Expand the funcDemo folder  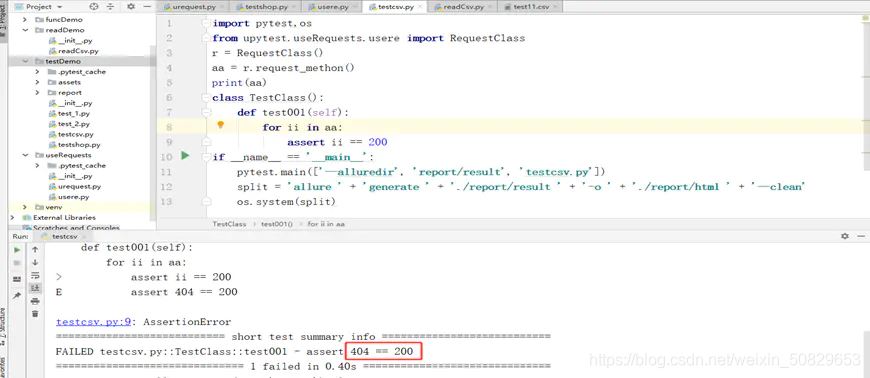25,19
